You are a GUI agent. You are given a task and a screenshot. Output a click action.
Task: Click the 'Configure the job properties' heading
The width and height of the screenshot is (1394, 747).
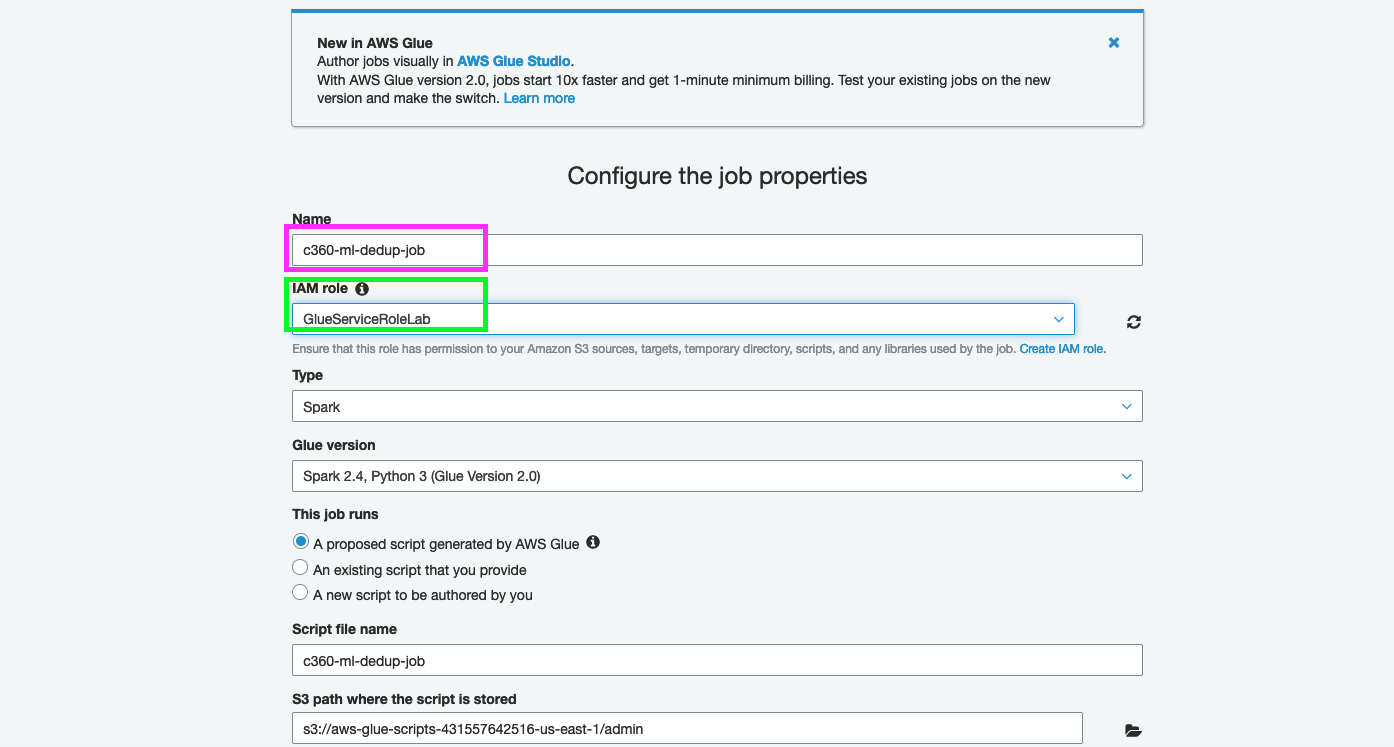[x=717, y=176]
